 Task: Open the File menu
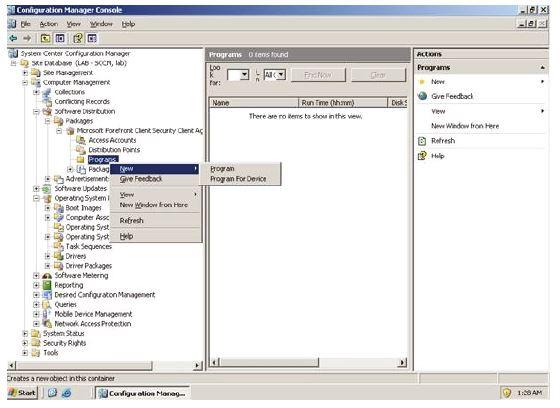25,24
